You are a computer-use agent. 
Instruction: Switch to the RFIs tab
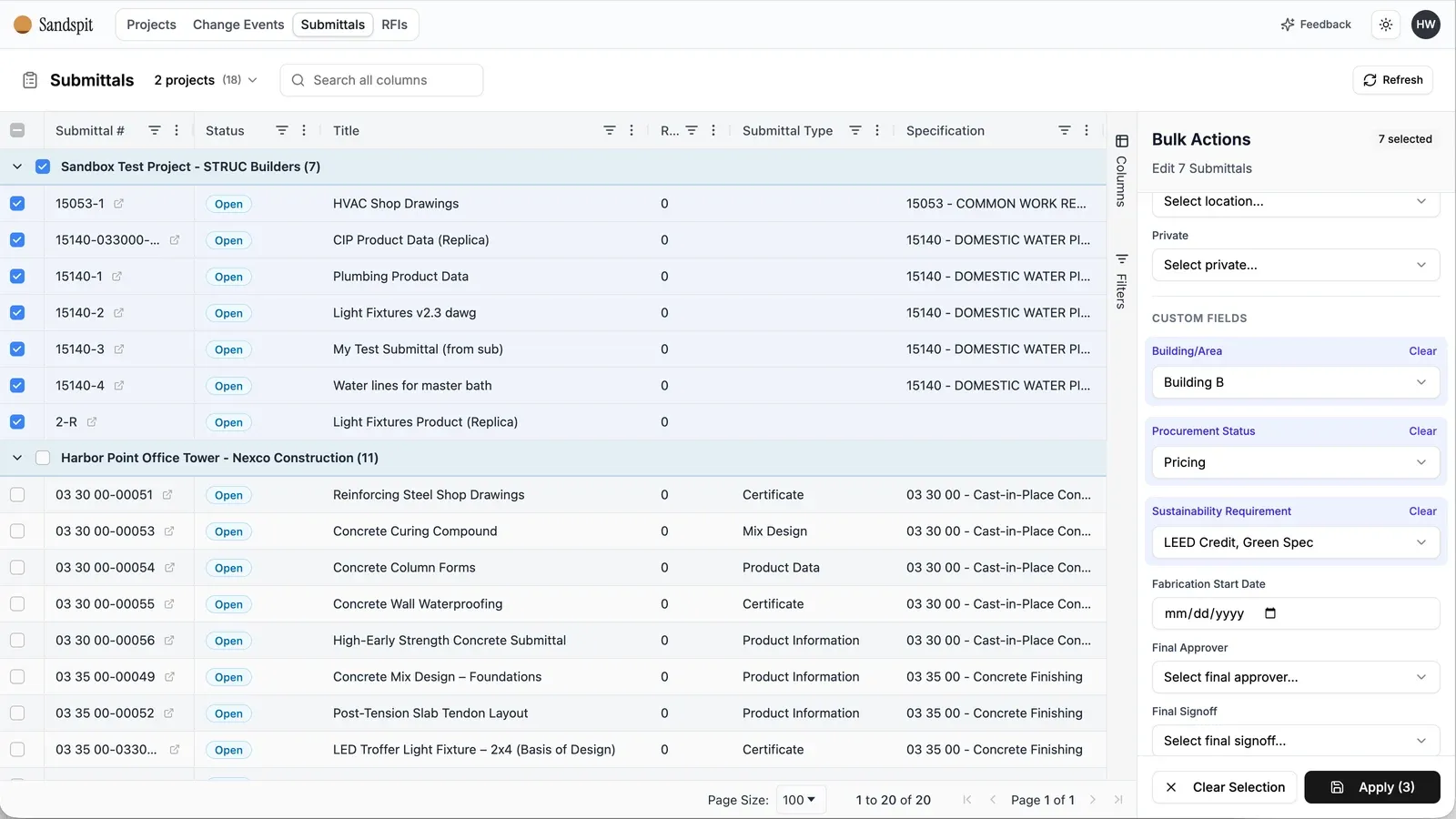pos(394,25)
